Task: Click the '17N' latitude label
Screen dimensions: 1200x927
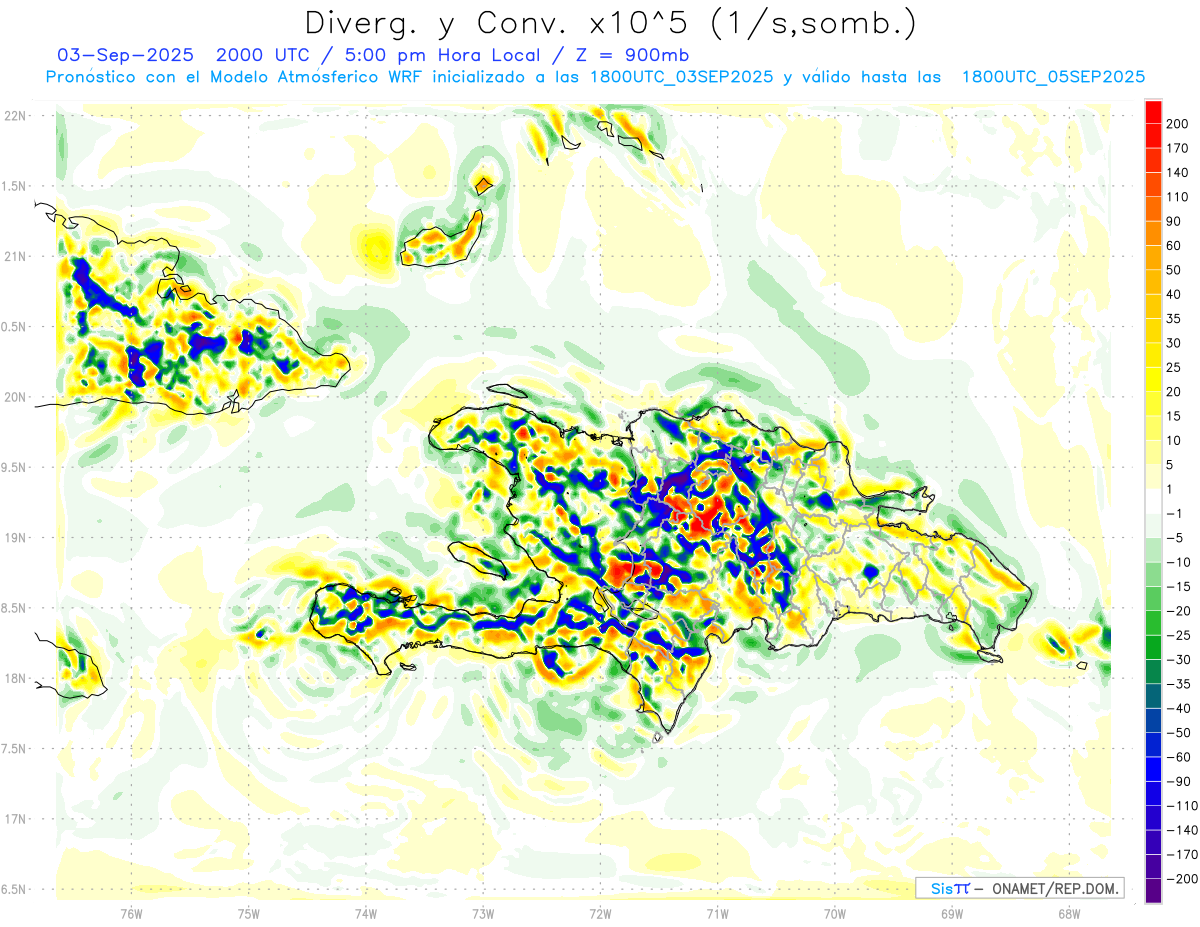Action: click(x=14, y=818)
